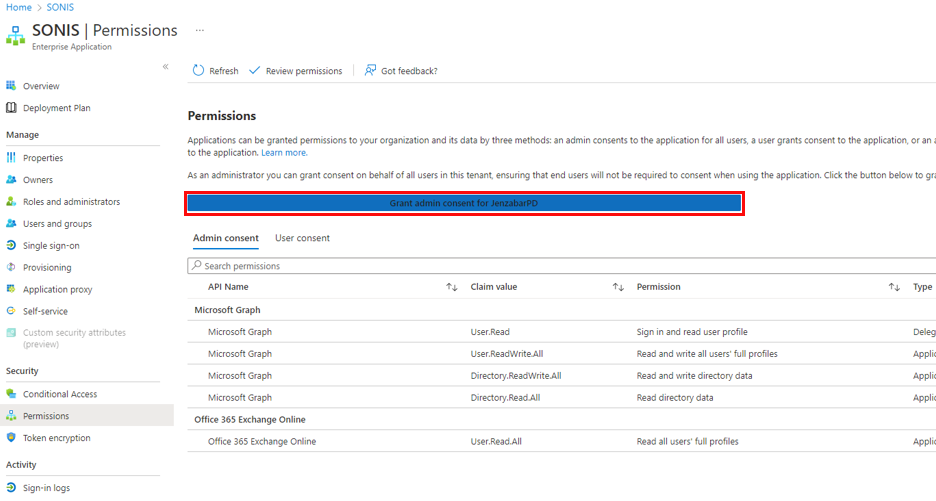The height and width of the screenshot is (501, 936).
Task: Click the Sign-in logs icon
Action: tap(11, 487)
